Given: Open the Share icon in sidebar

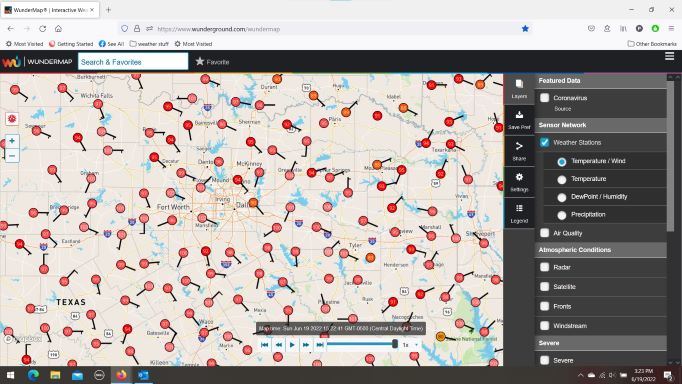Looking at the screenshot, I should pyautogui.click(x=519, y=151).
